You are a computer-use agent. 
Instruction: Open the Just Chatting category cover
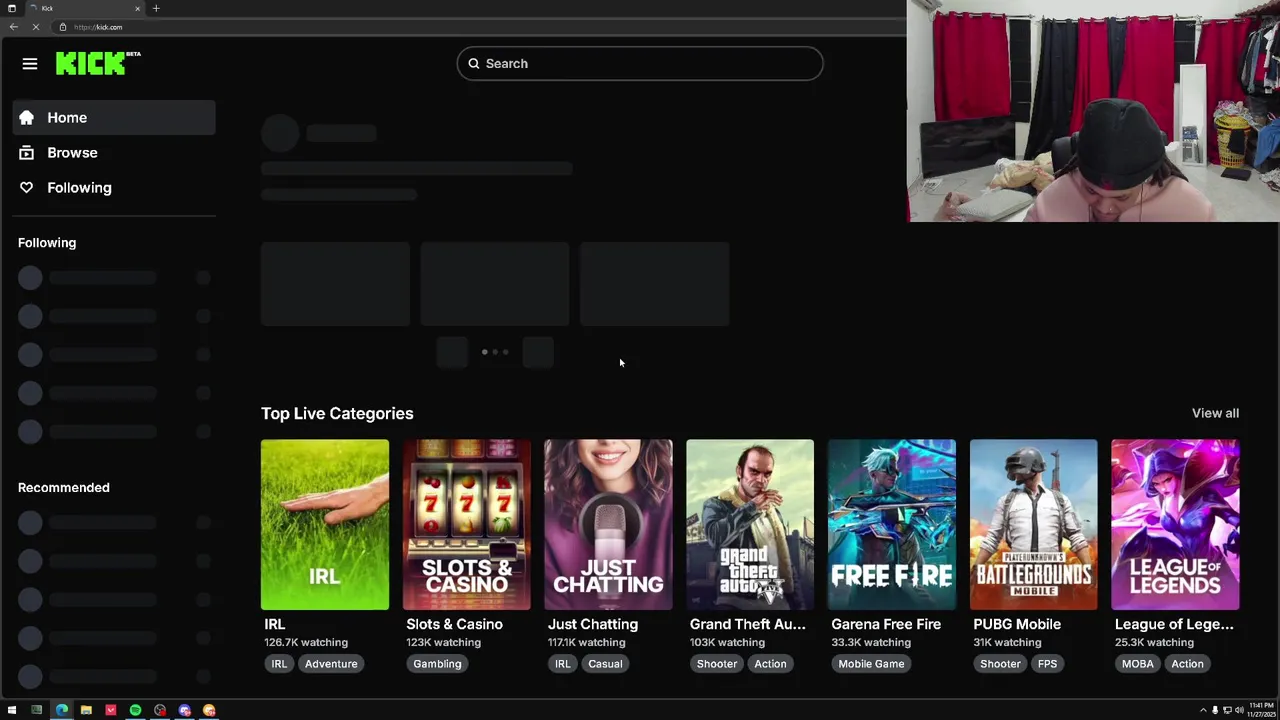coord(608,524)
